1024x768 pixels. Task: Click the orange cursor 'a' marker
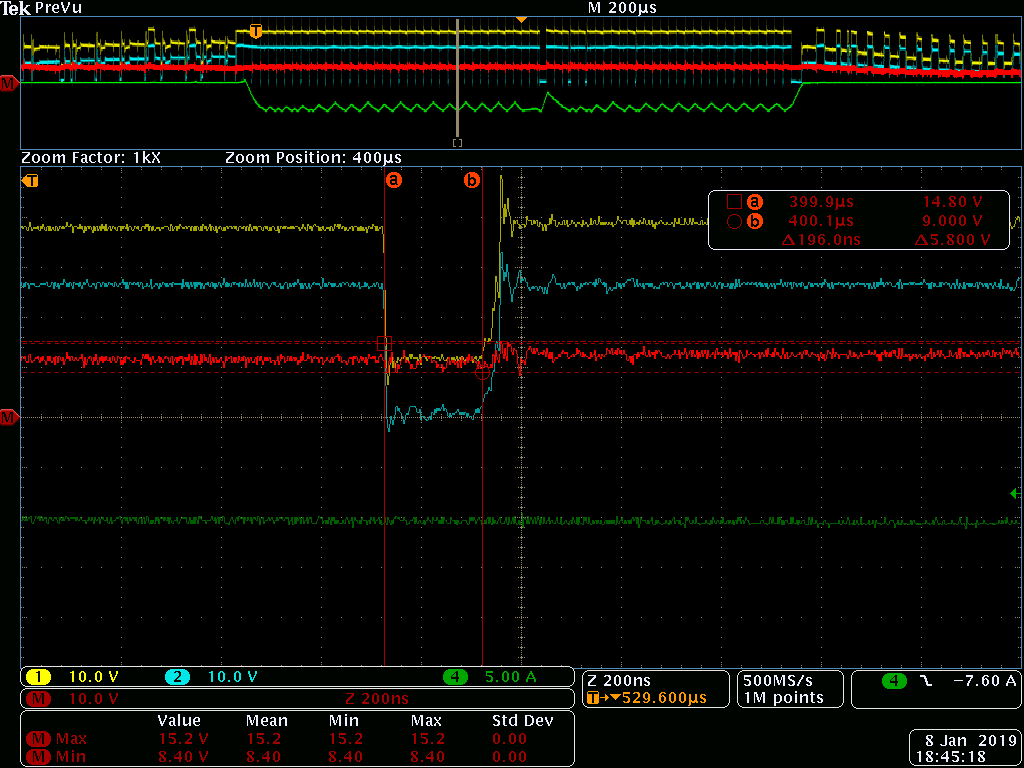tap(392, 180)
